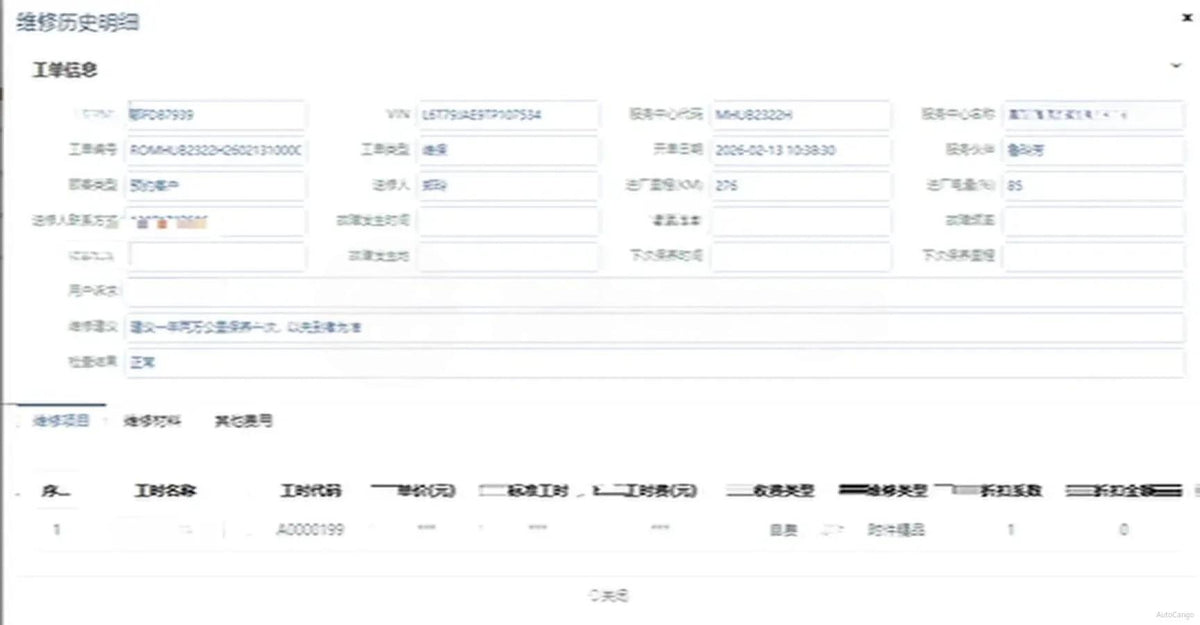Click the 收费类型 column header

coord(784,491)
